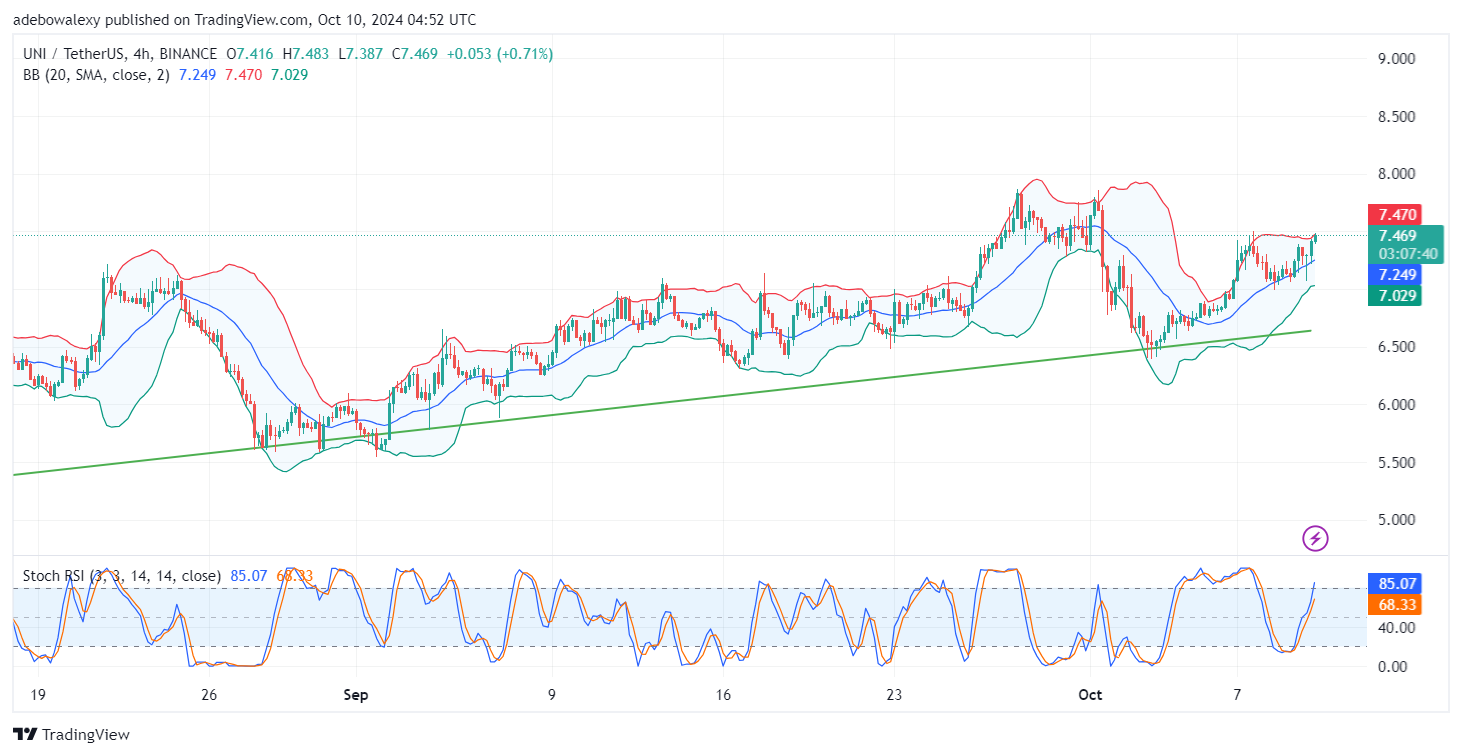Click the blue 85.07 Stoch RSI axis tag
Viewport: 1462px width, 756px height.
(x=1395, y=583)
